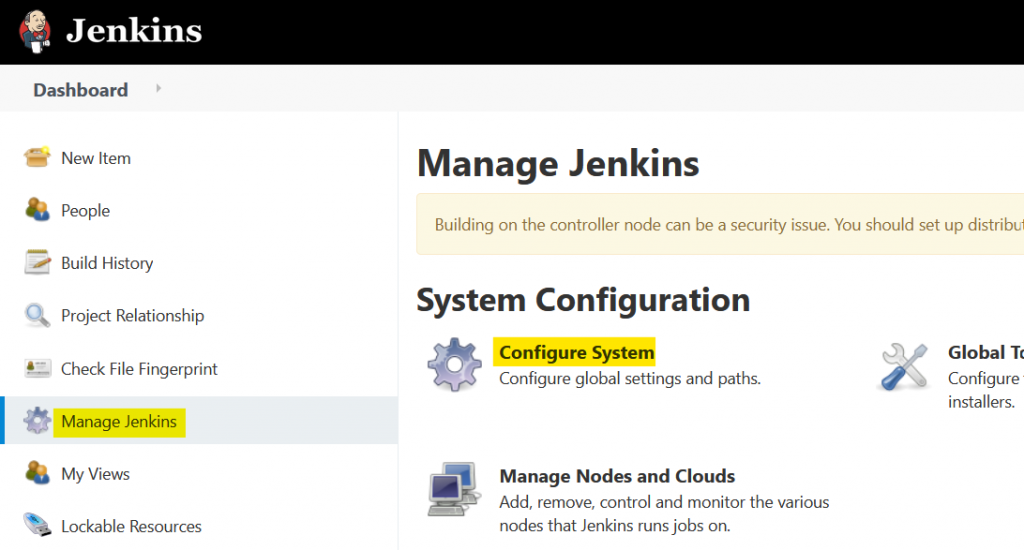Click the Project Relationship magnifier icon
The width and height of the screenshot is (1024, 550).
click(37, 315)
